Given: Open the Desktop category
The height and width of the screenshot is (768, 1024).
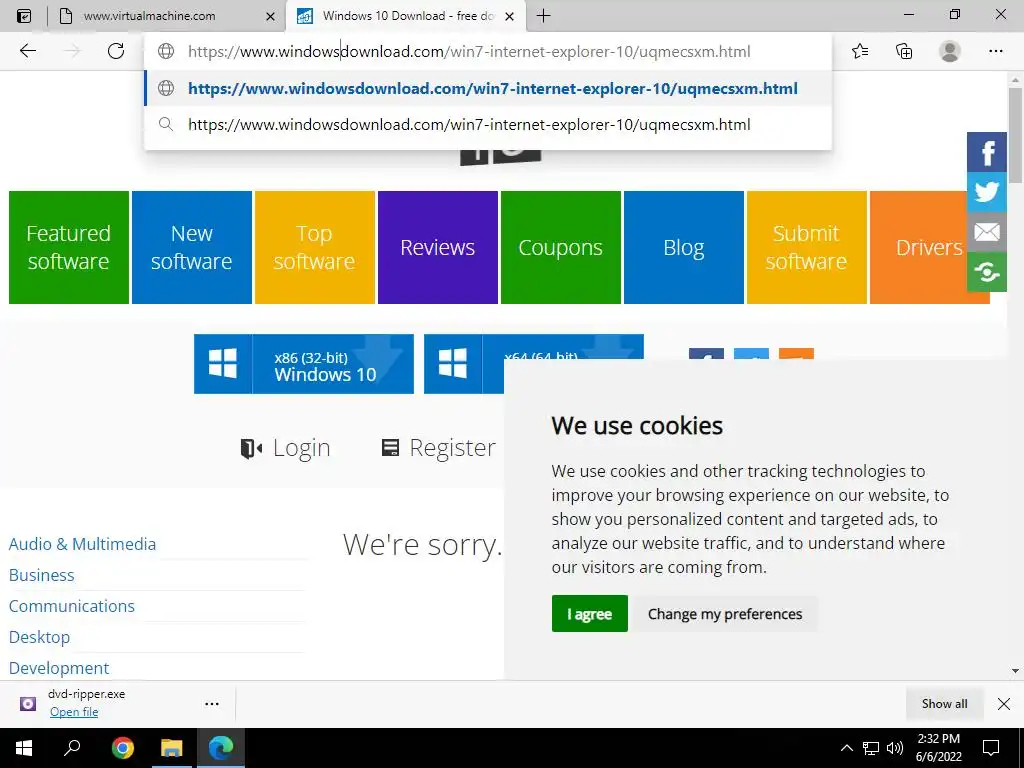Looking at the screenshot, I should pyautogui.click(x=39, y=637).
